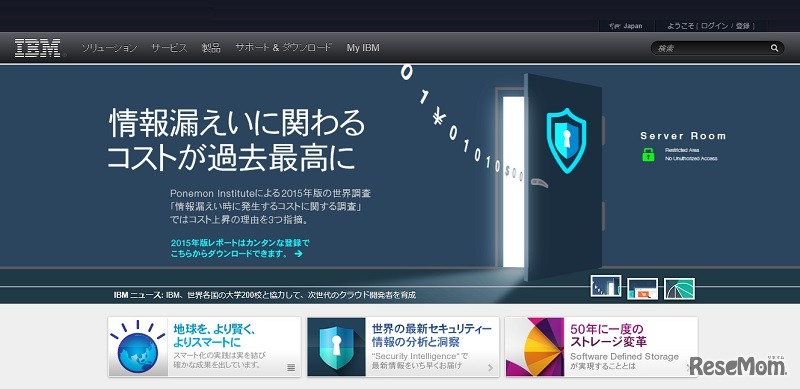This screenshot has height=389, width=800.
Task: Open the 地球を、より賢く、よりスマートに card title
Action: (x=214, y=335)
